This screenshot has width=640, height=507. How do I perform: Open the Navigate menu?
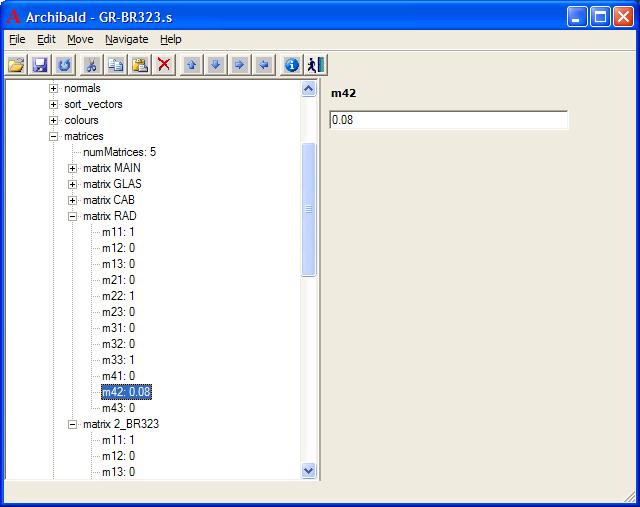click(x=126, y=39)
